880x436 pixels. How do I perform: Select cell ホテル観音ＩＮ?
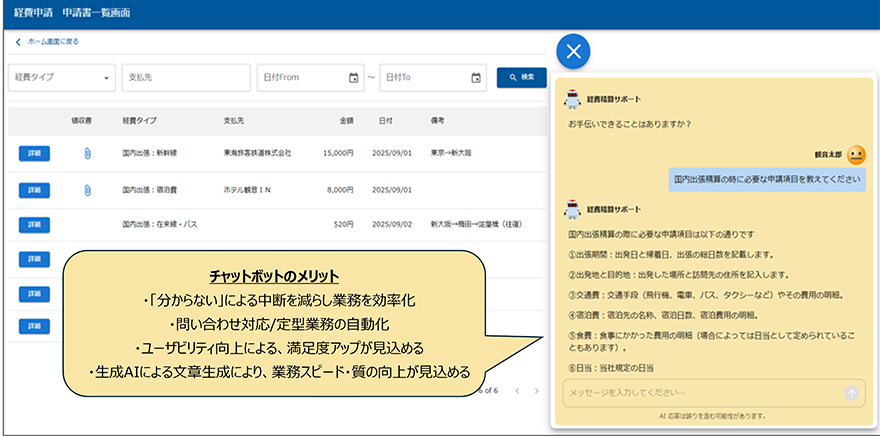point(247,190)
